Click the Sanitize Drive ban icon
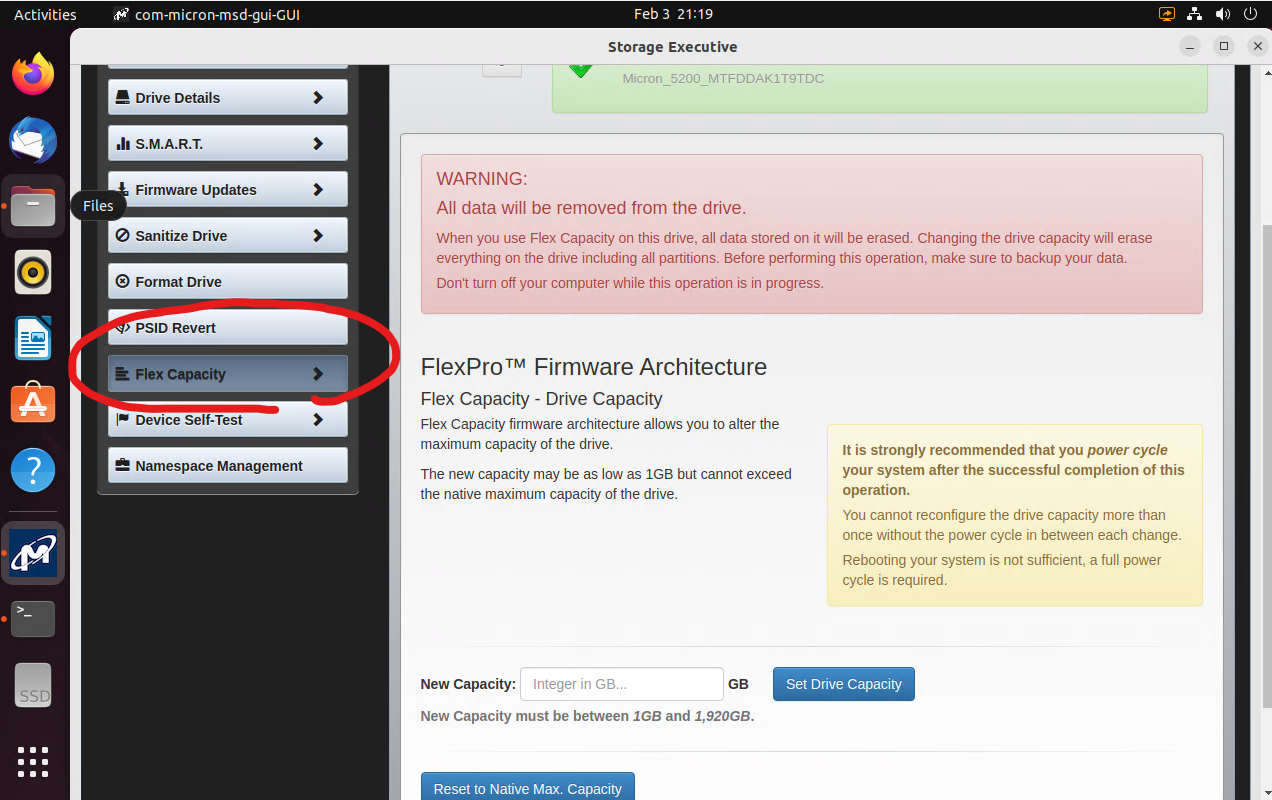The width and height of the screenshot is (1272, 800). pyautogui.click(x=123, y=236)
